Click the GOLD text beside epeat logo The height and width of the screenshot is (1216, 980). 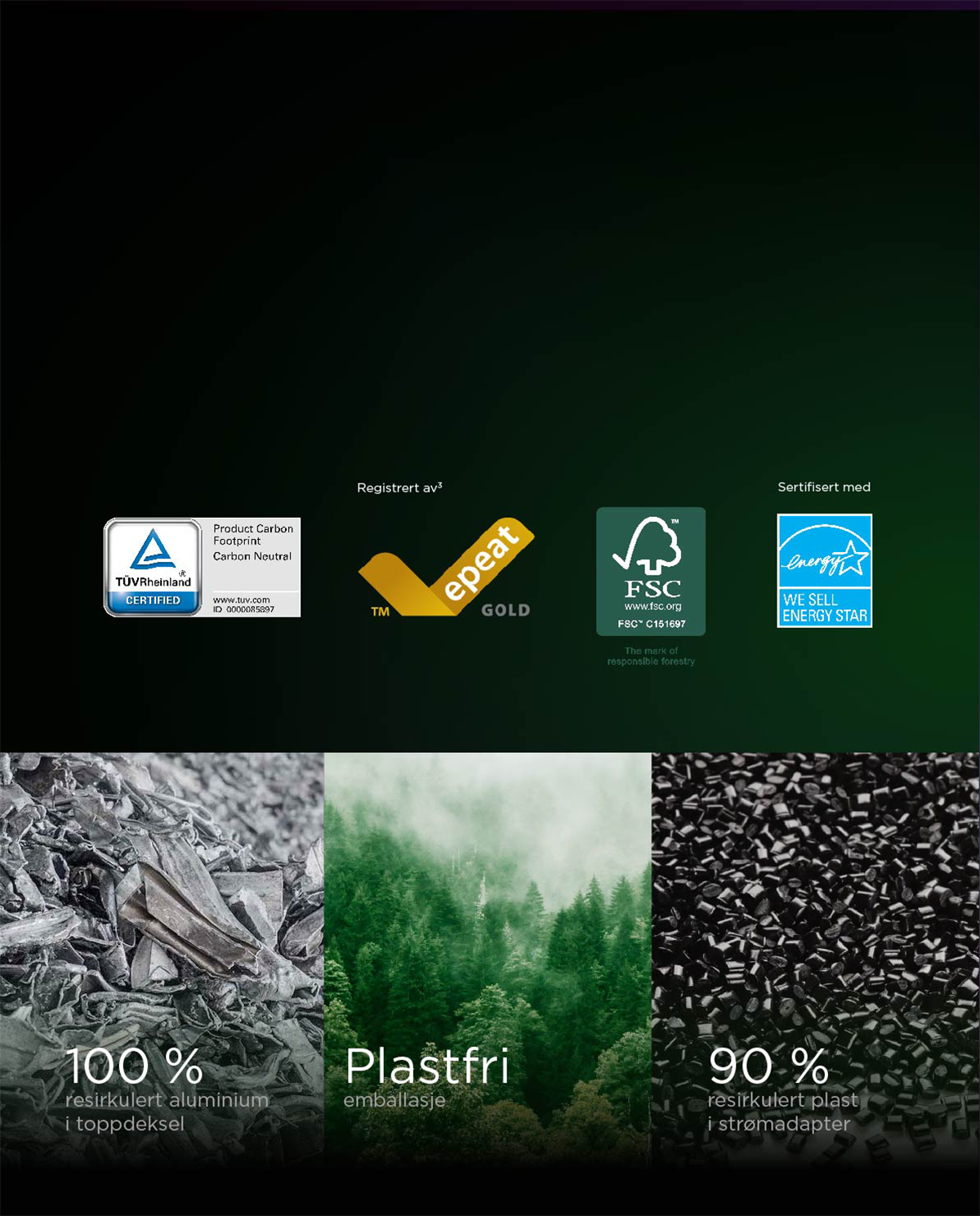coord(506,610)
